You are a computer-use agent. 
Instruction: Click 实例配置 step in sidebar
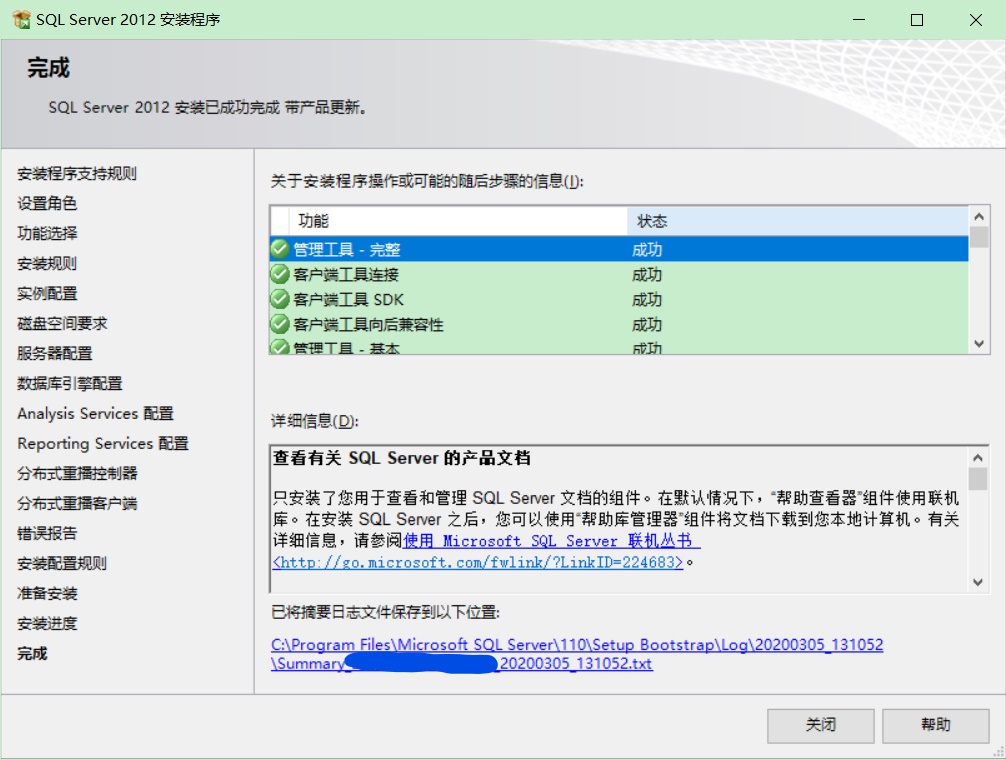click(x=47, y=294)
